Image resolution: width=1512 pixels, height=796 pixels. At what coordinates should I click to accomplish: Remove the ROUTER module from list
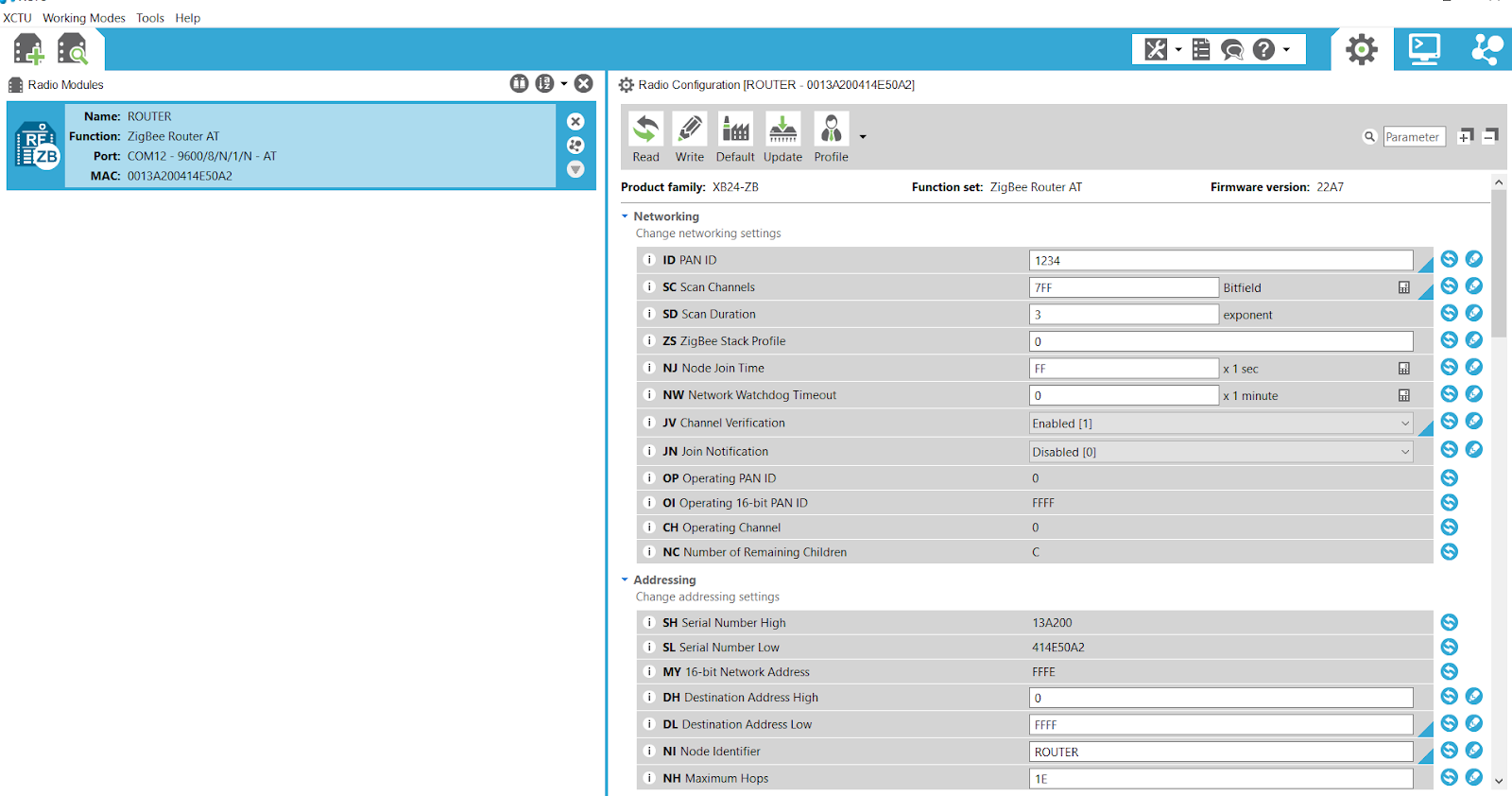[x=576, y=121]
